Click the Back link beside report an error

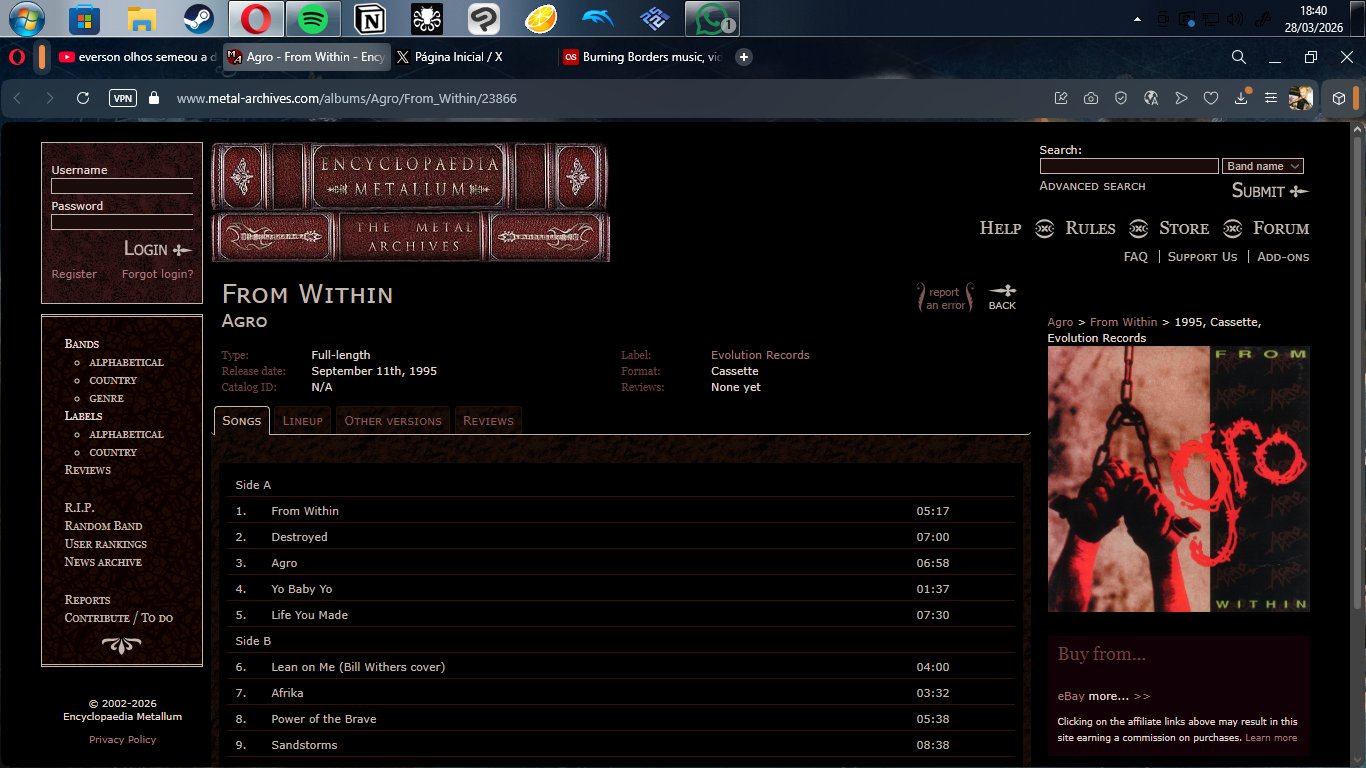pyautogui.click(x=1002, y=297)
